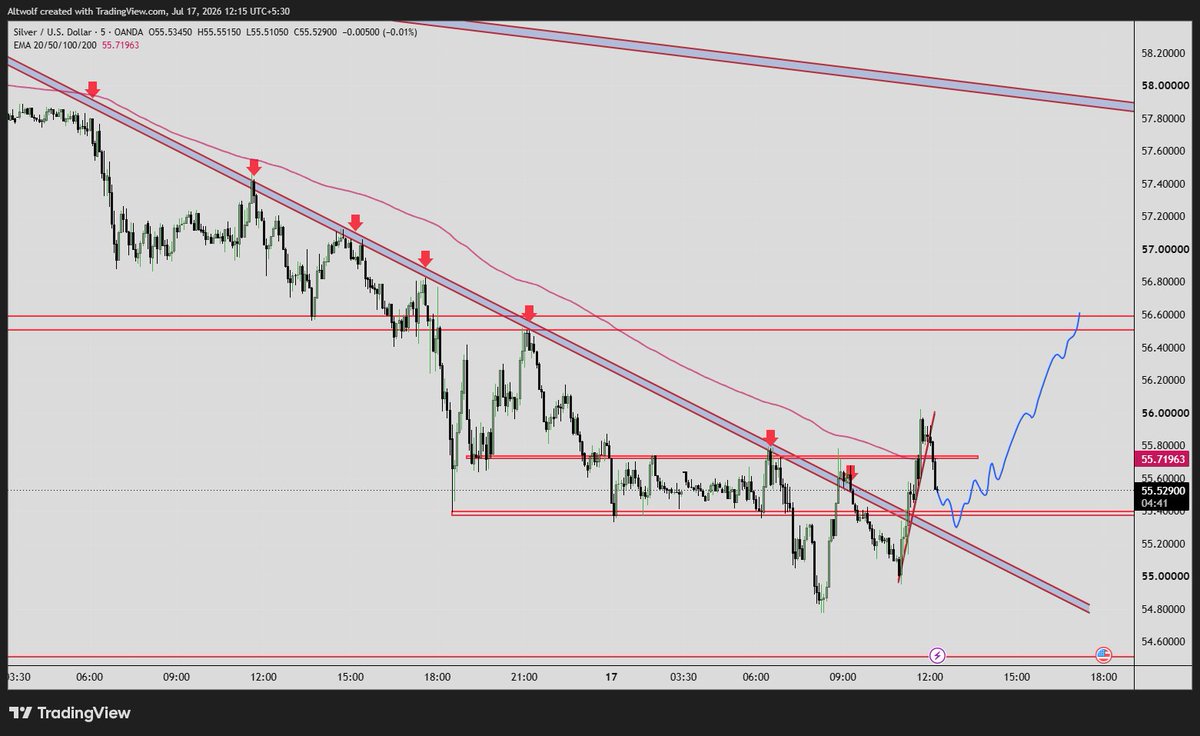Screen dimensions: 1200x736
Task: Click the purple lightning event icon
Action: [x=937, y=656]
